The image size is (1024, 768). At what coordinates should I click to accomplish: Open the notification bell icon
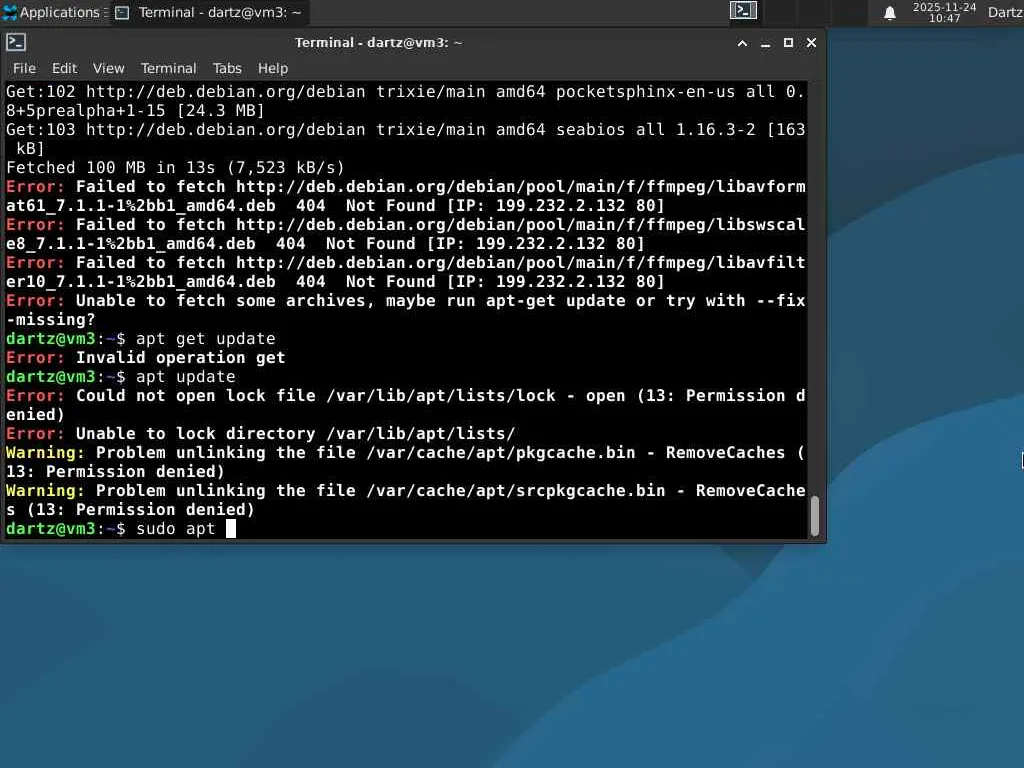tap(889, 13)
